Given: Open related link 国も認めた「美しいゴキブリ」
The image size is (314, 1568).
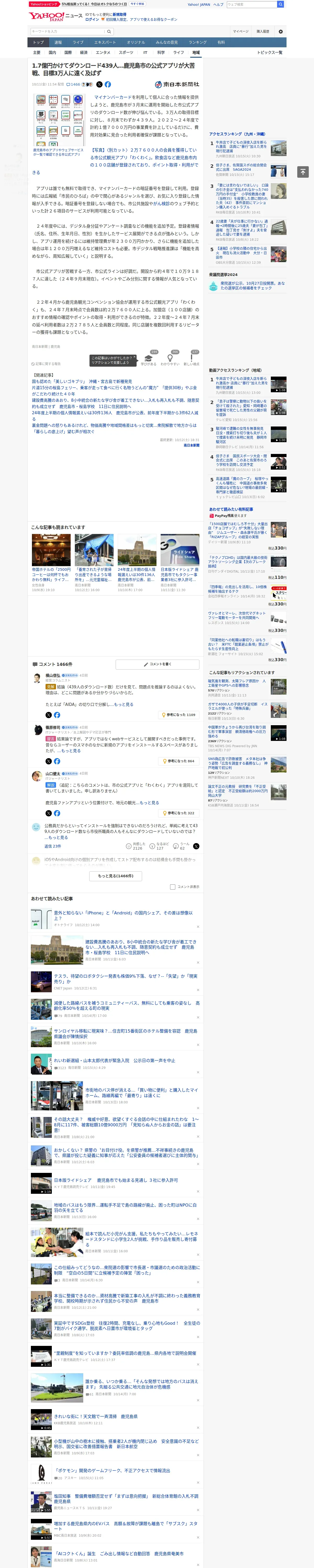Looking at the screenshot, I should click(x=82, y=382).
